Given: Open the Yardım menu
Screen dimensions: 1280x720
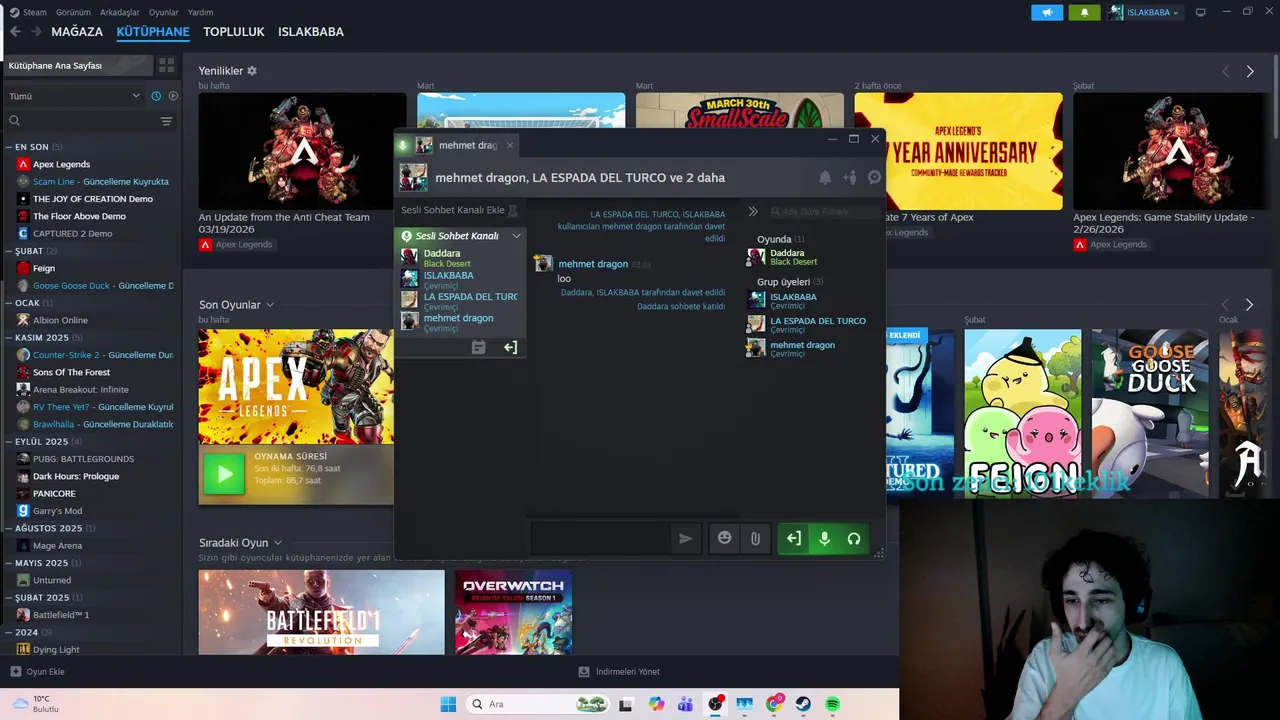Looking at the screenshot, I should [201, 12].
